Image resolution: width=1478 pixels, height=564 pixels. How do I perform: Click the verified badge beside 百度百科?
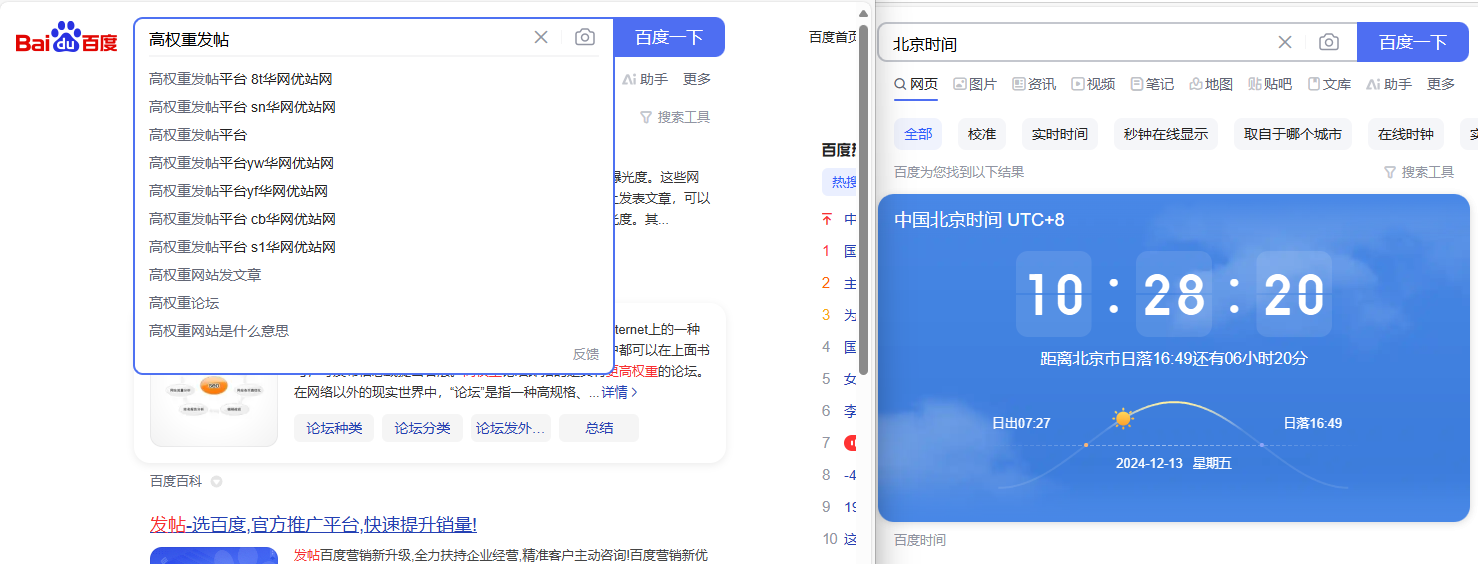216,482
